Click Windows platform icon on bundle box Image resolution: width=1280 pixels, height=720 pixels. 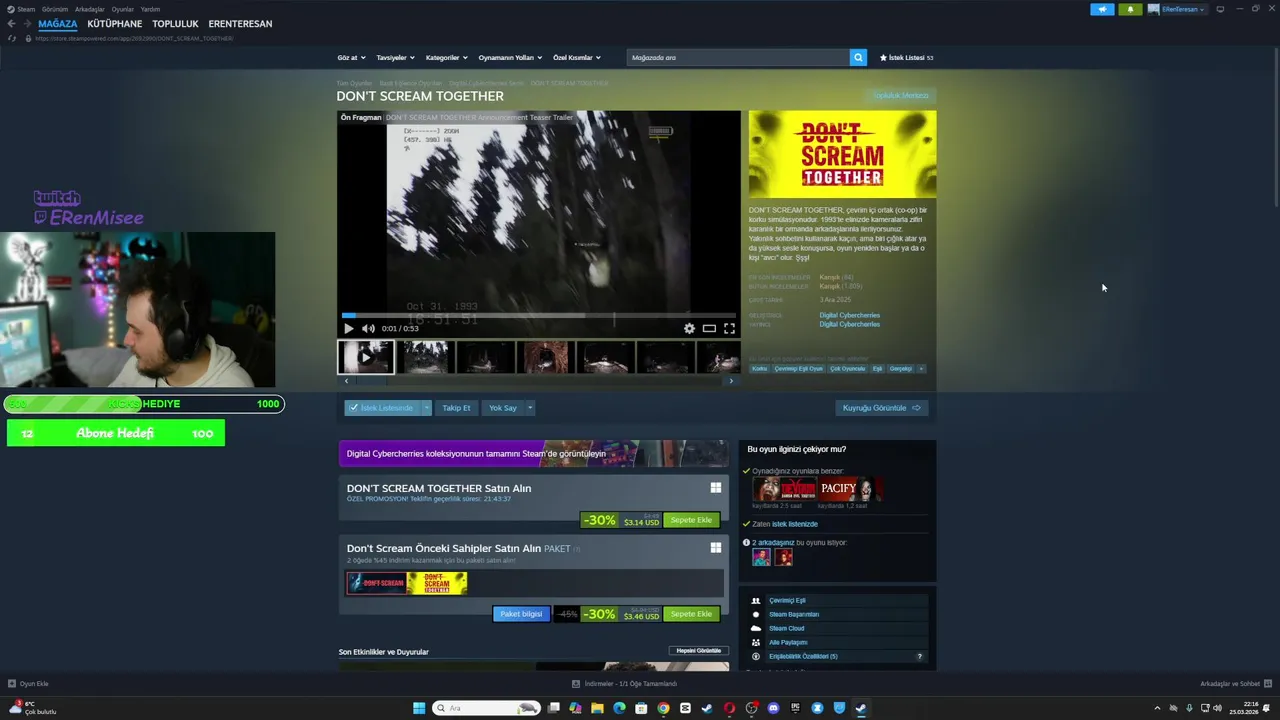click(716, 548)
